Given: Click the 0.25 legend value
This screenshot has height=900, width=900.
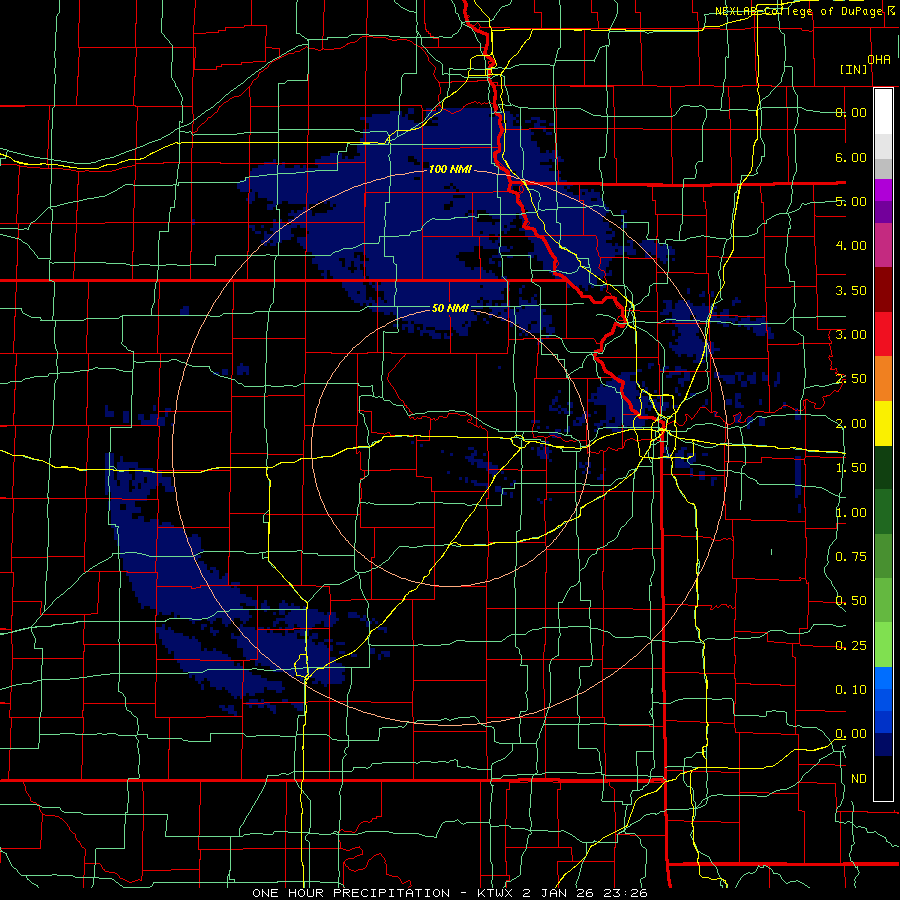Looking at the screenshot, I should pos(851,646).
